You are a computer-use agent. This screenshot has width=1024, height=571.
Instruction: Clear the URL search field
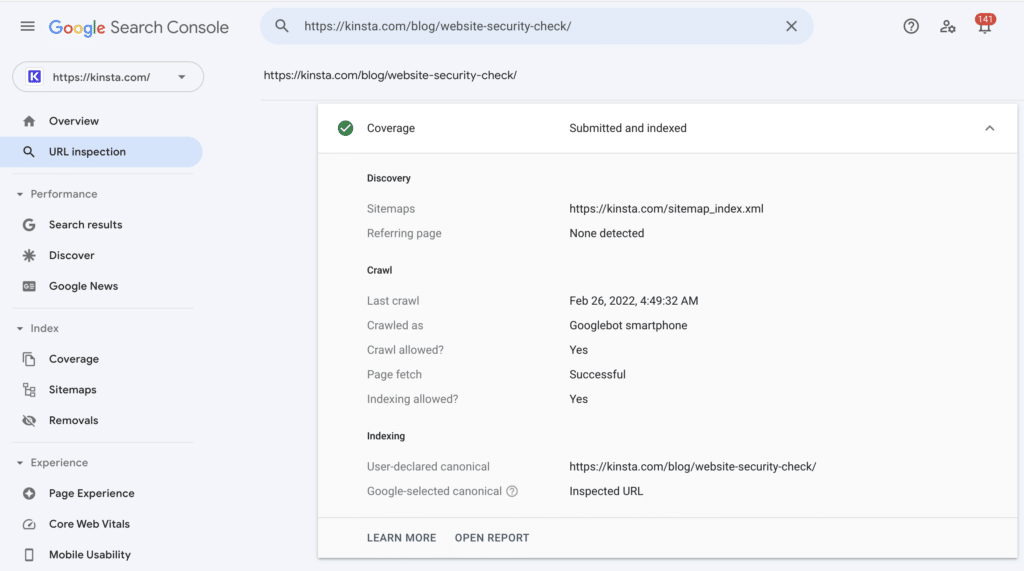tap(791, 26)
